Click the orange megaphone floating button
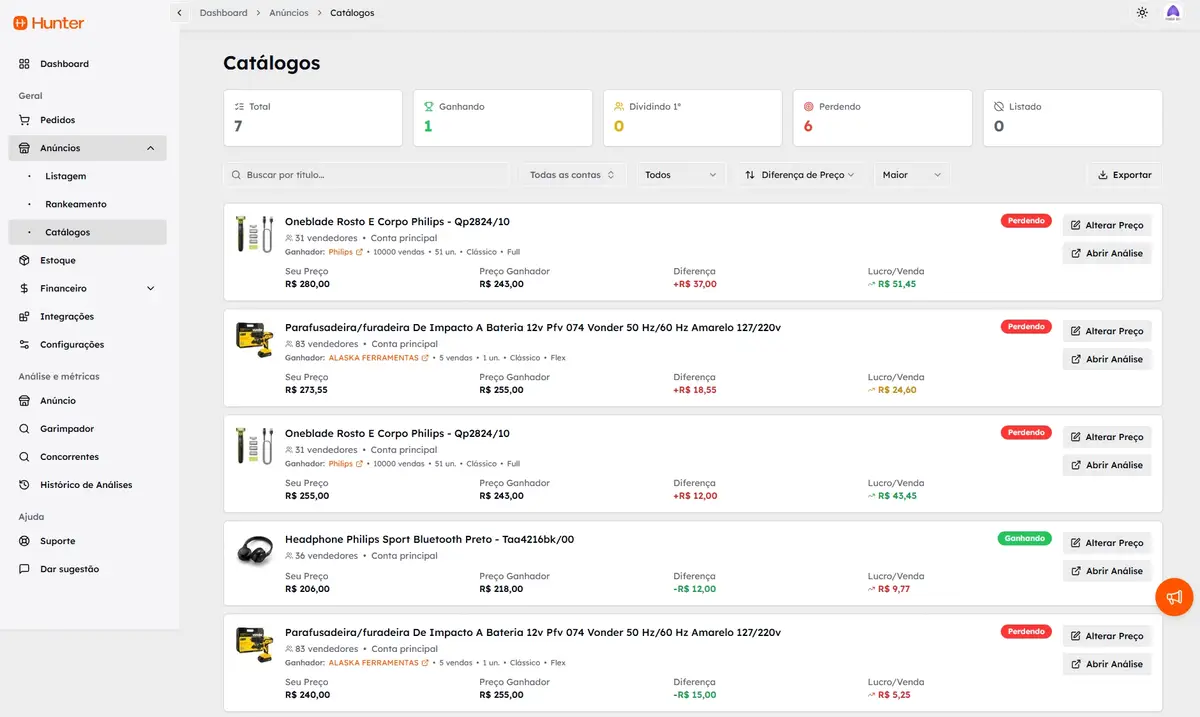This screenshot has width=1200, height=717. coord(1174,597)
